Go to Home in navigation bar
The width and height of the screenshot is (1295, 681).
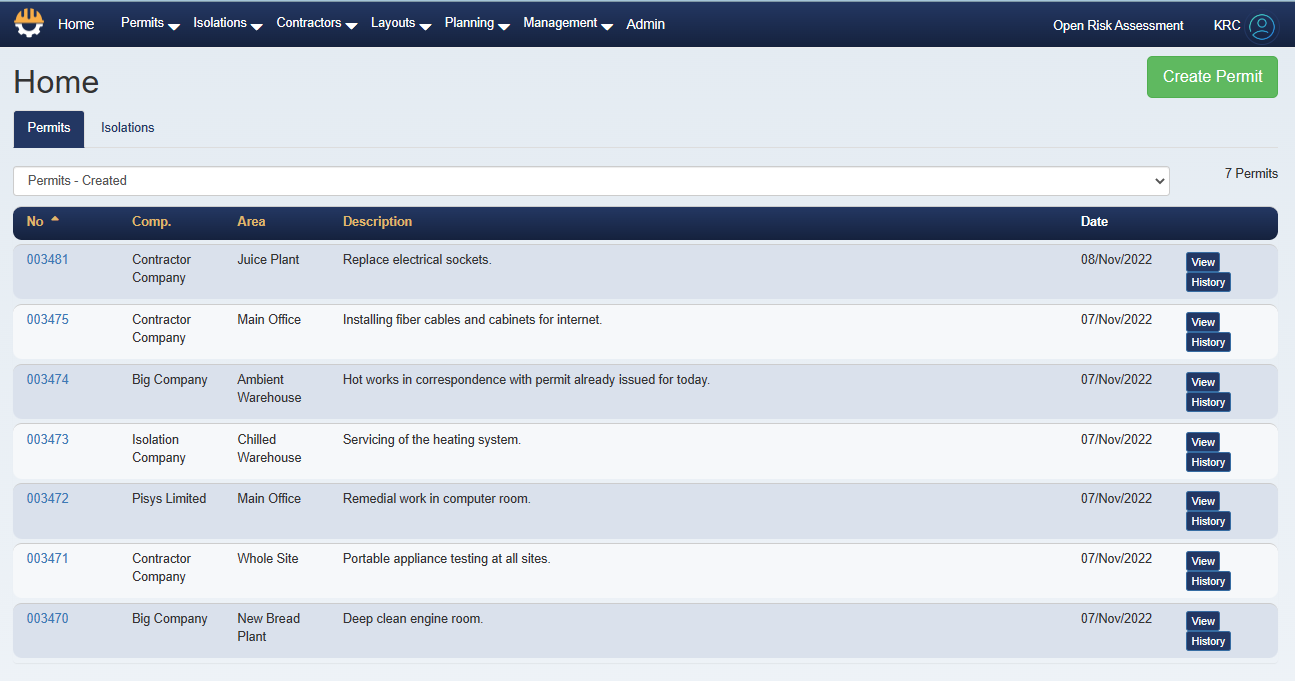tap(76, 24)
